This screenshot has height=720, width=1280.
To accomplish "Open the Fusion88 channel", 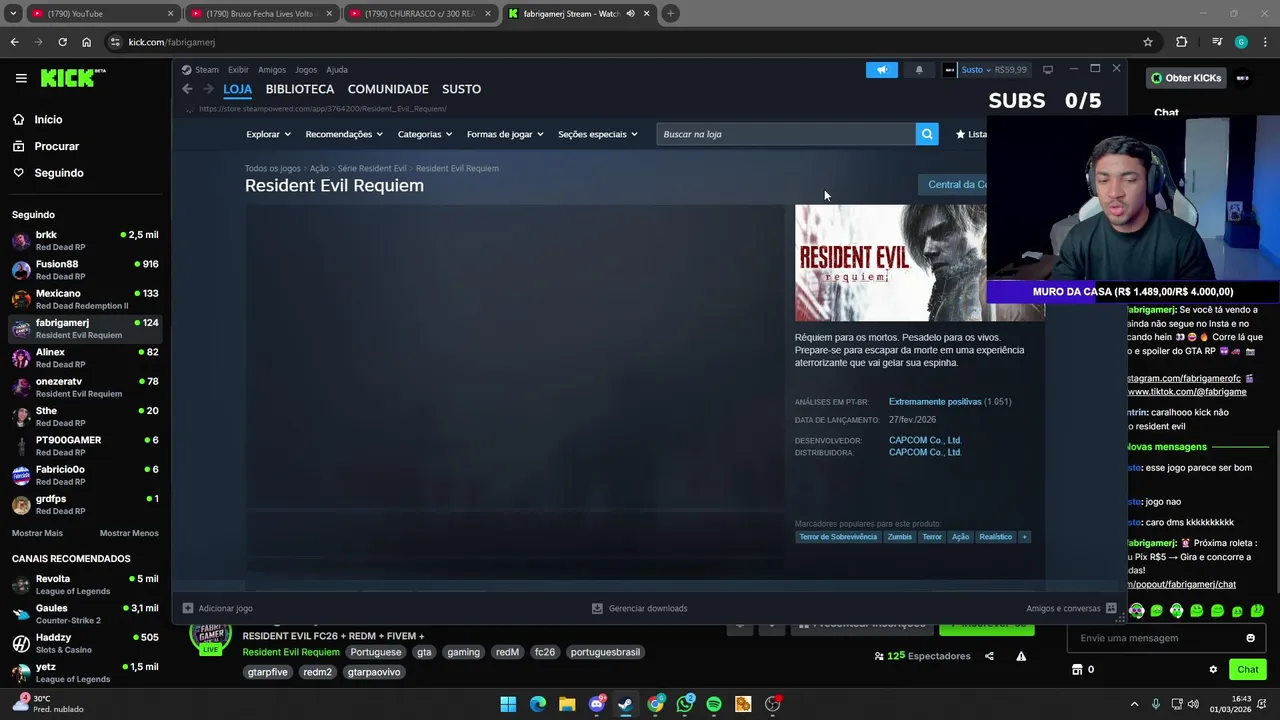I will coord(85,270).
